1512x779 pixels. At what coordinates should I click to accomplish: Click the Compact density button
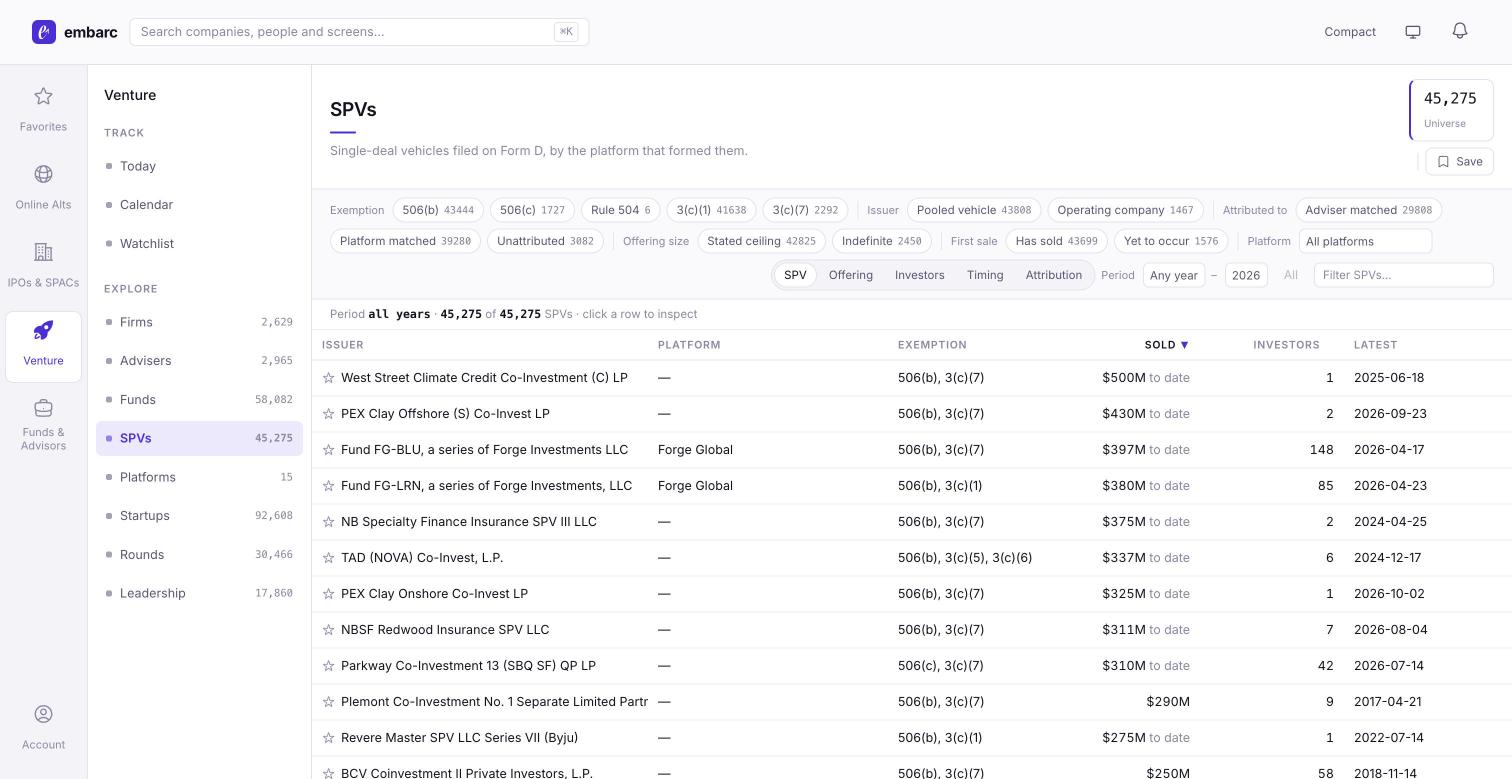[1350, 32]
